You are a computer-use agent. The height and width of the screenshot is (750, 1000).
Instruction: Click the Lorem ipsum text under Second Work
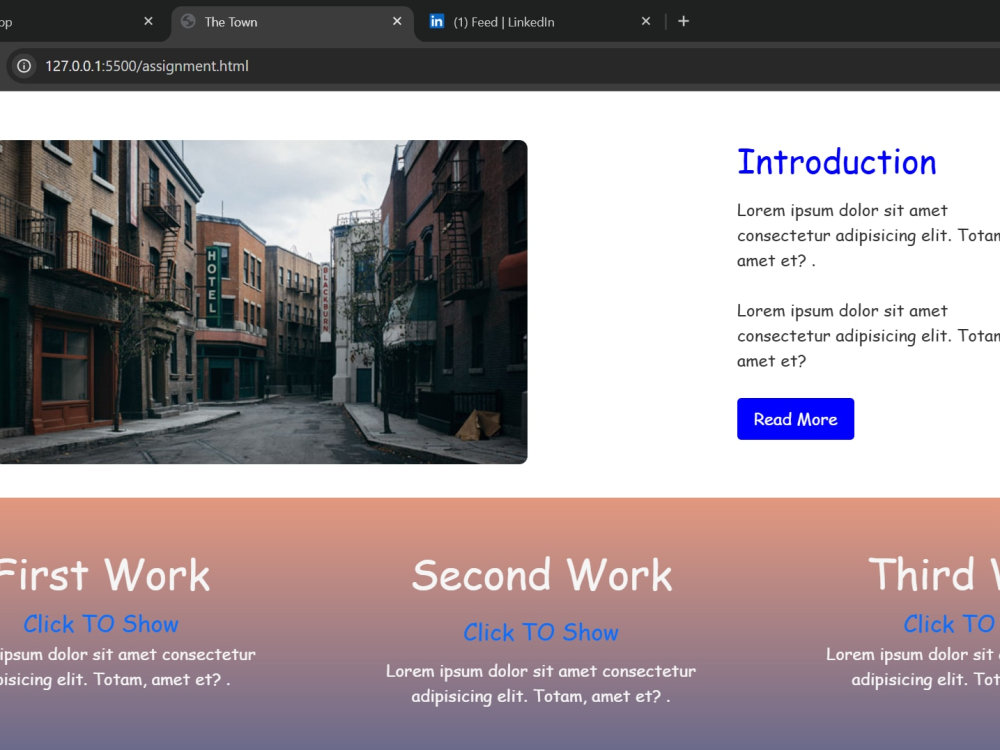pos(541,683)
